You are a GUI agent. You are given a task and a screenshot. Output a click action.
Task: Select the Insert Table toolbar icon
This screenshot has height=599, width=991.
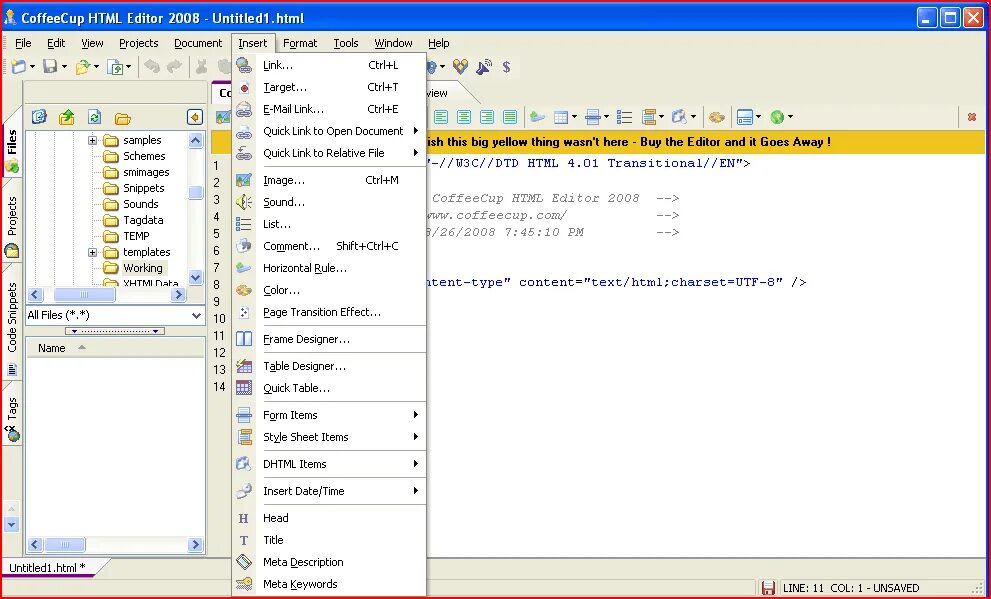pos(560,116)
